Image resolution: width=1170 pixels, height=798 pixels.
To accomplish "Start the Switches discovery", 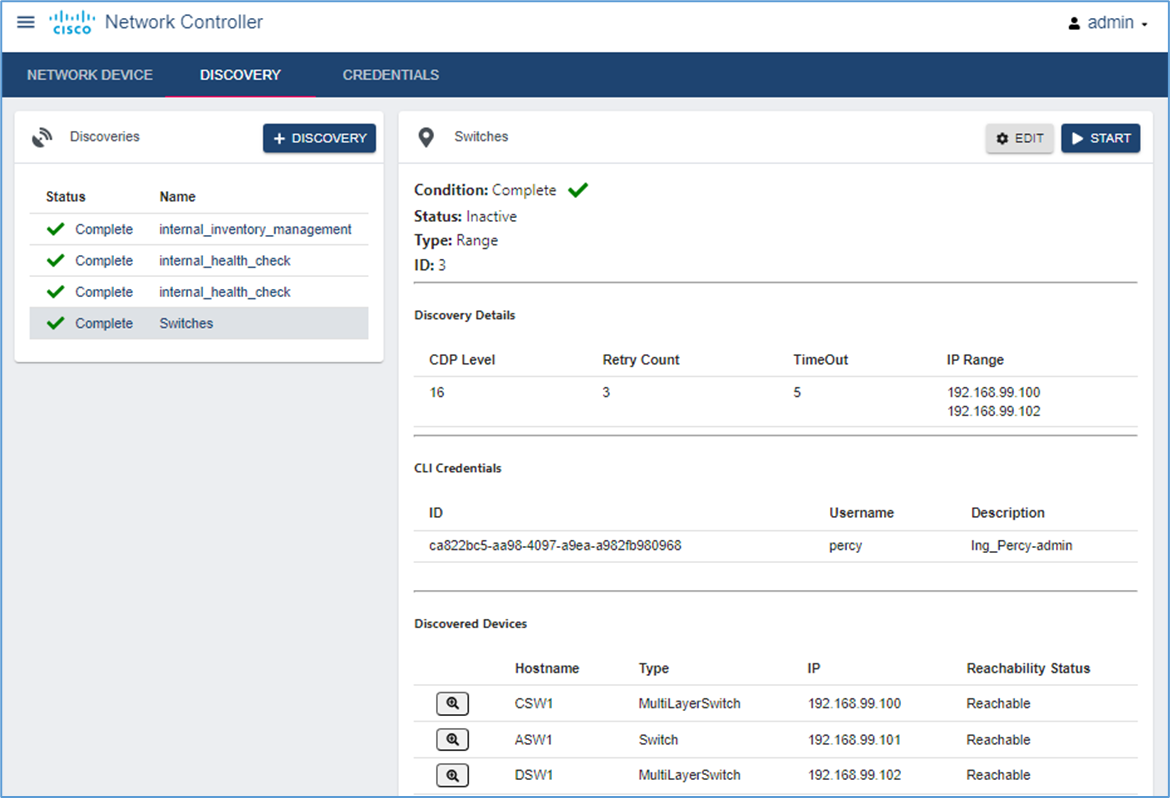I will pos(1100,138).
